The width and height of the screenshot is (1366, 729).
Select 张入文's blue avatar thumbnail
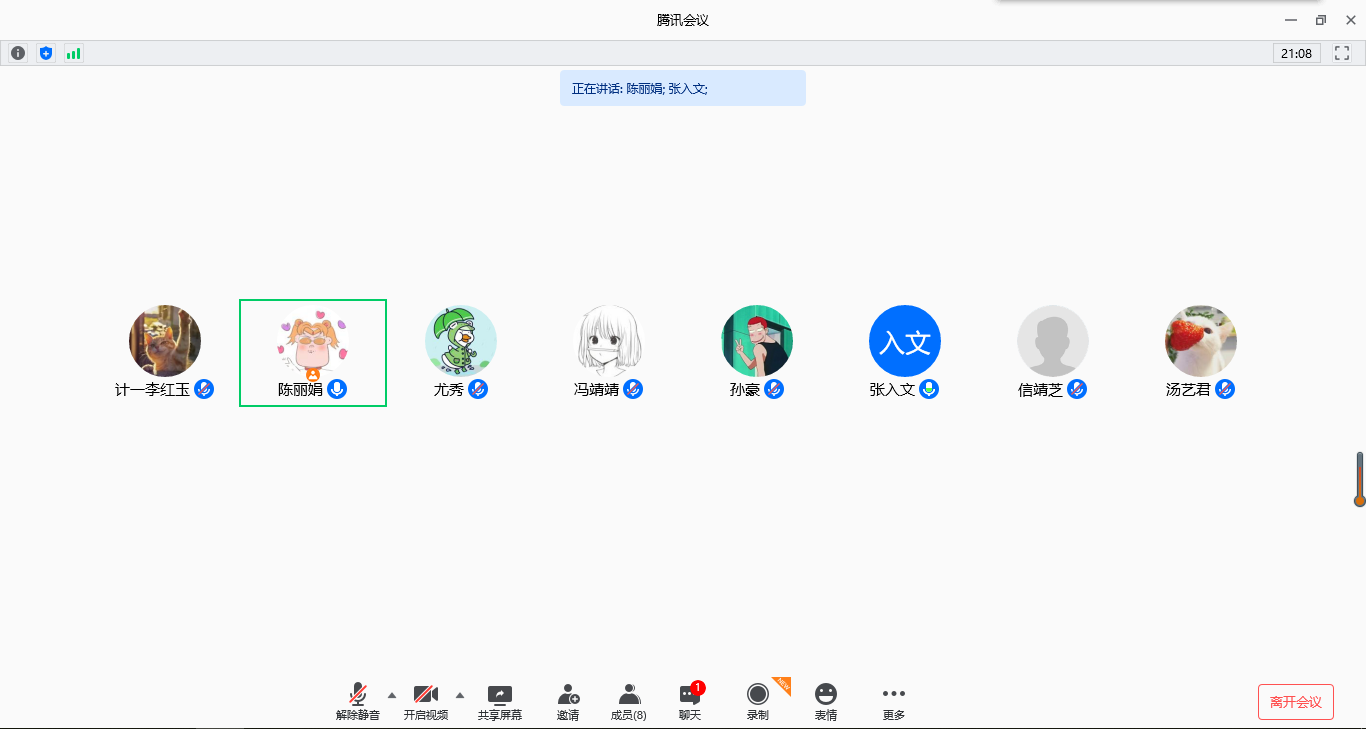point(904,341)
